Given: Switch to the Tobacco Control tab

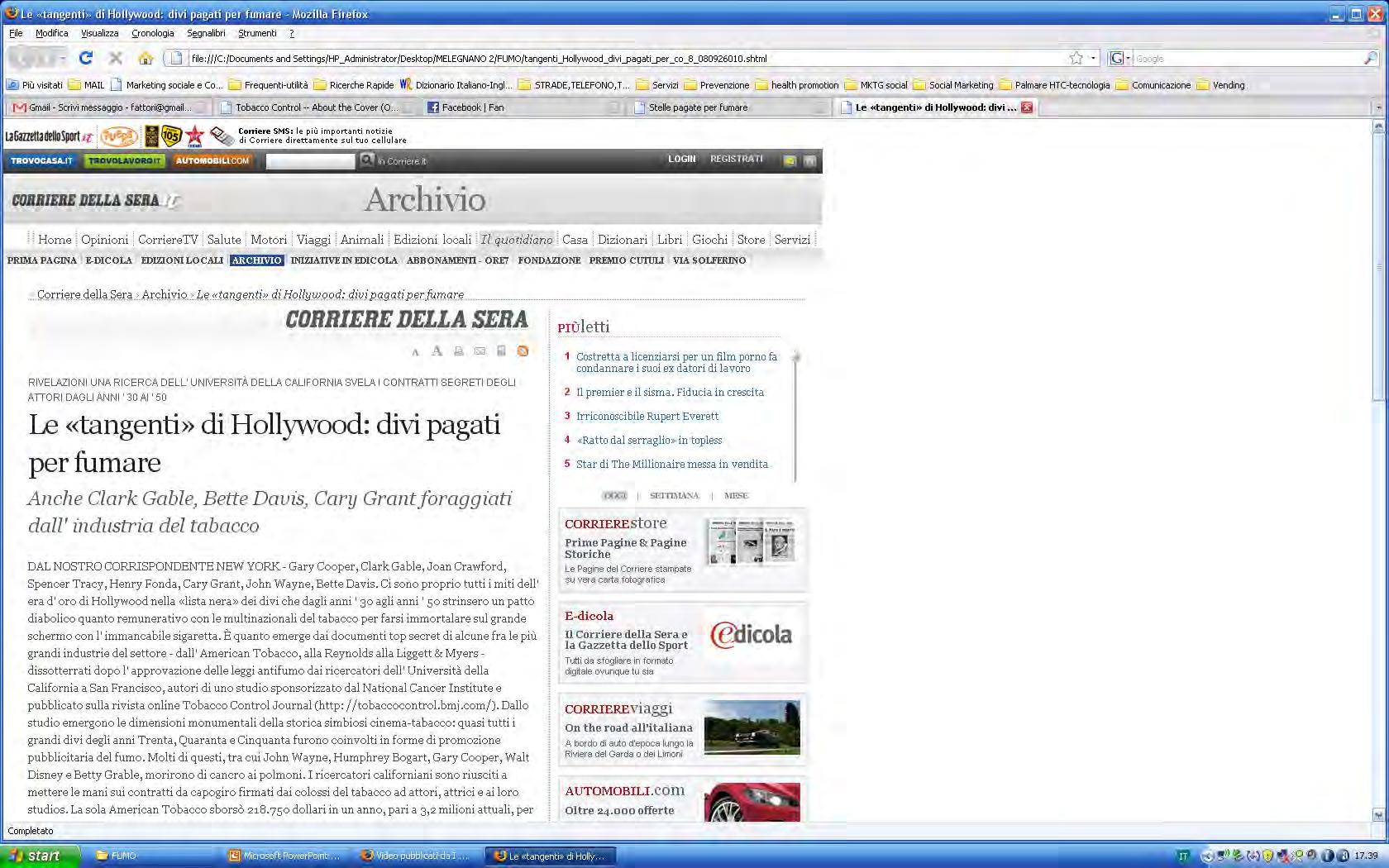Looking at the screenshot, I should tap(316, 107).
